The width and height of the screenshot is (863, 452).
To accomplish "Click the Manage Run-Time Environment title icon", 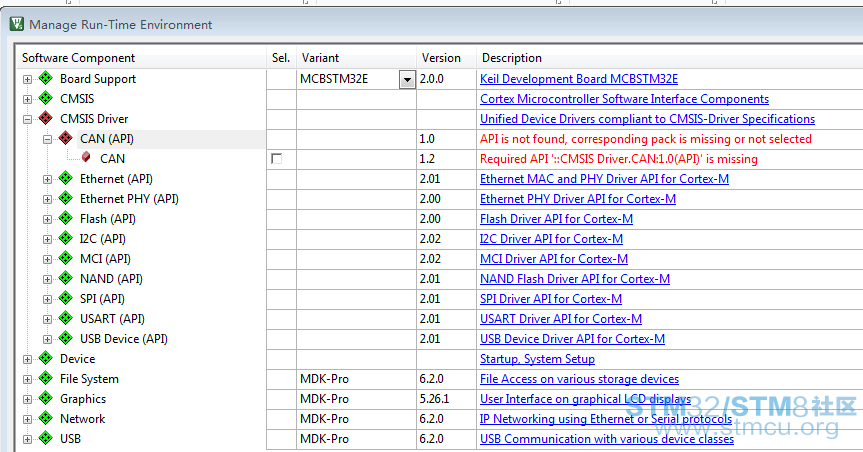I will pos(17,24).
